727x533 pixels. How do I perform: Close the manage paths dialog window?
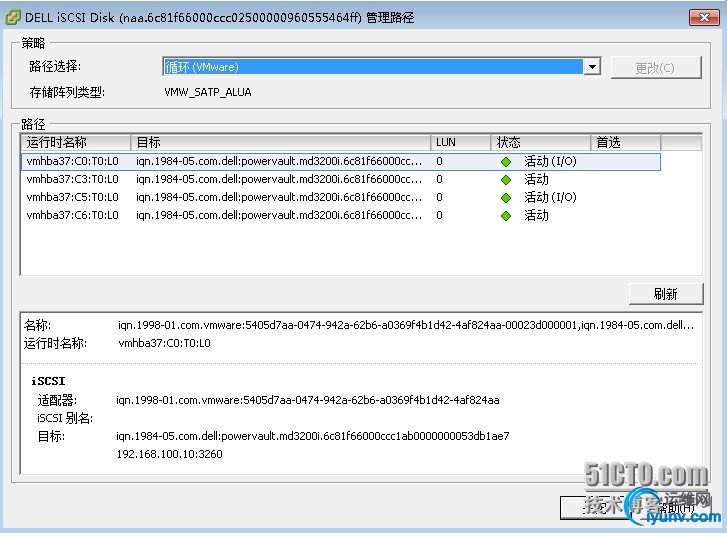704,17
